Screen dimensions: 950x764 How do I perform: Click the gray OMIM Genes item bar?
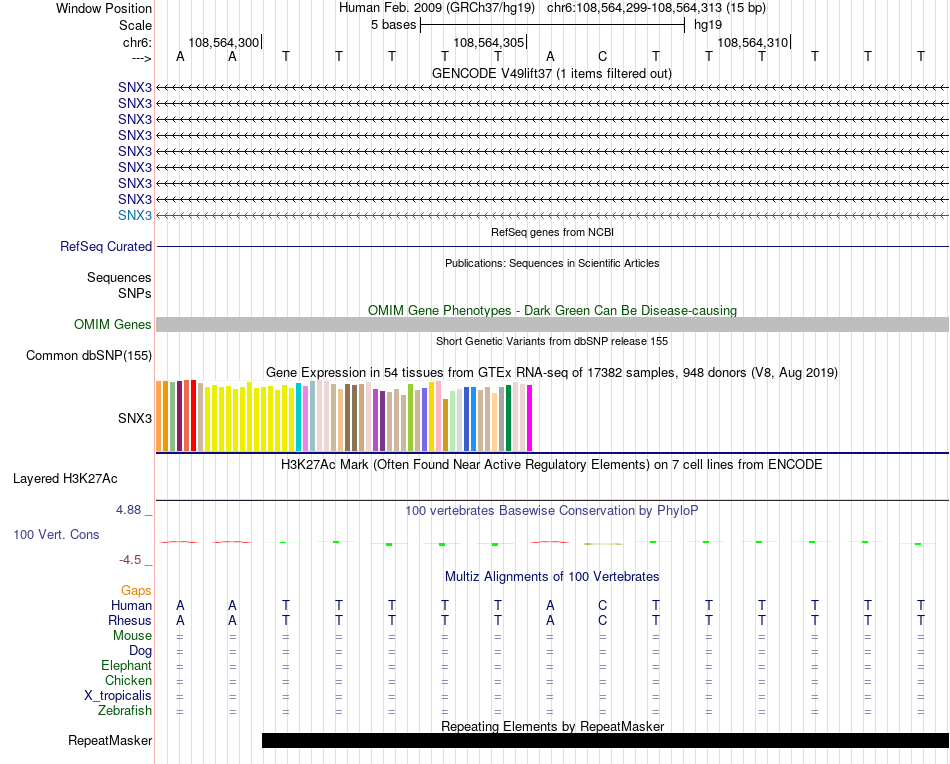coord(553,324)
